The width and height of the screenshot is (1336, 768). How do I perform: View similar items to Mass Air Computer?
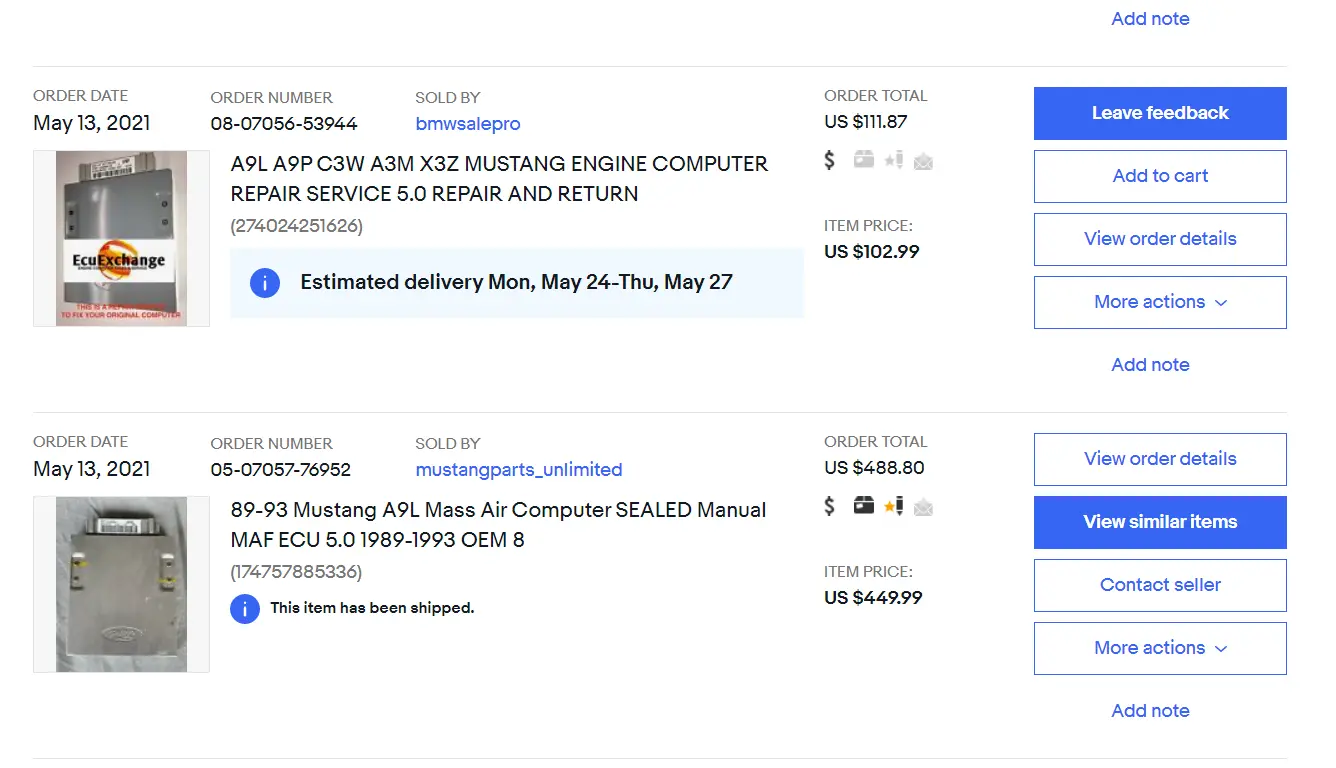(x=1160, y=522)
